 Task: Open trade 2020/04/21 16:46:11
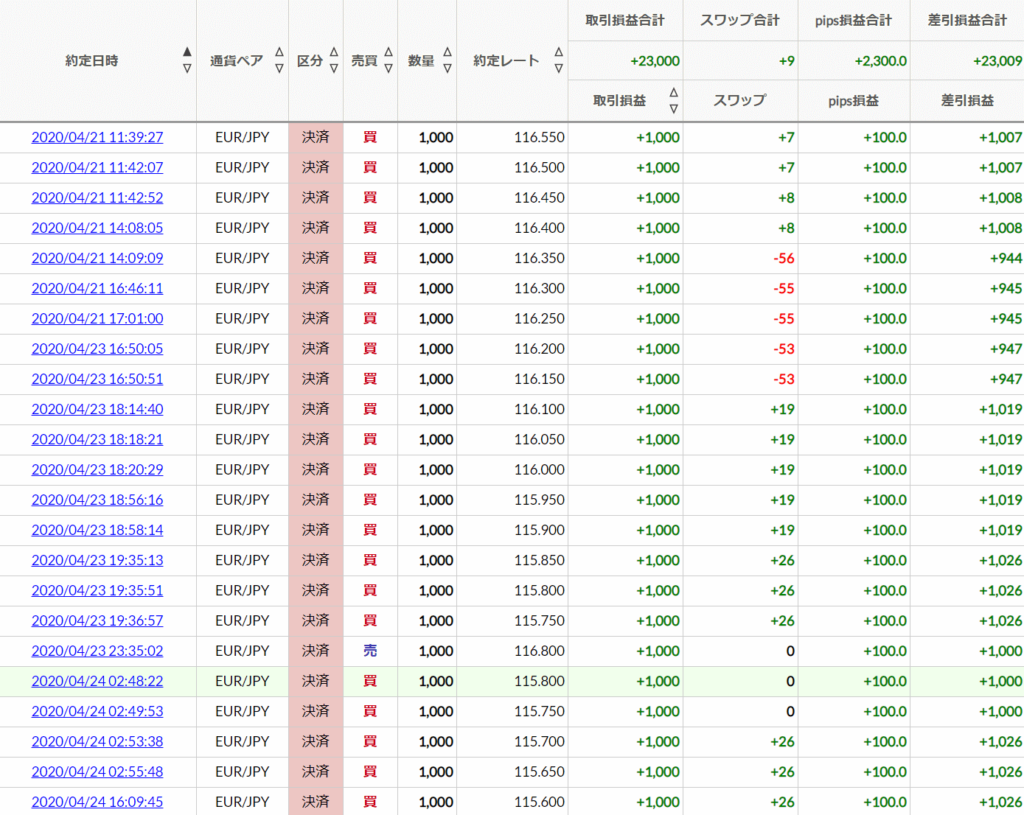click(97, 288)
